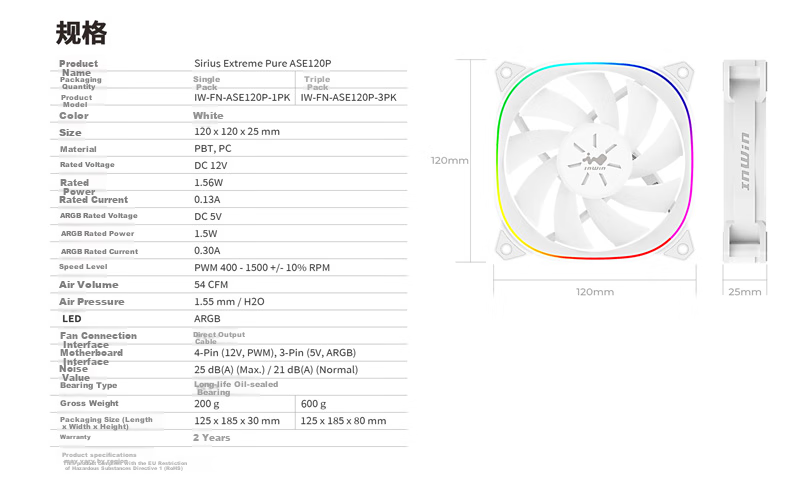Click the Packaging Quantity row label

pyautogui.click(x=81, y=83)
